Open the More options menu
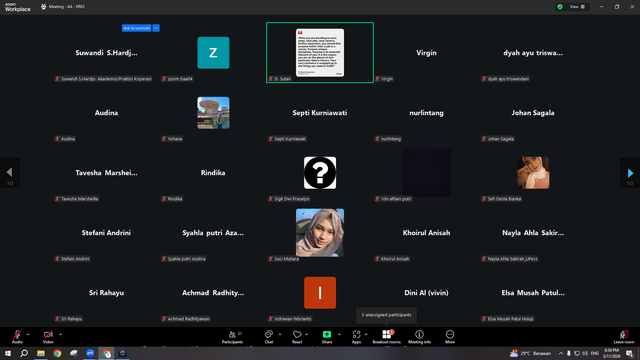Viewport: 640px width, 360px height. 450,337
